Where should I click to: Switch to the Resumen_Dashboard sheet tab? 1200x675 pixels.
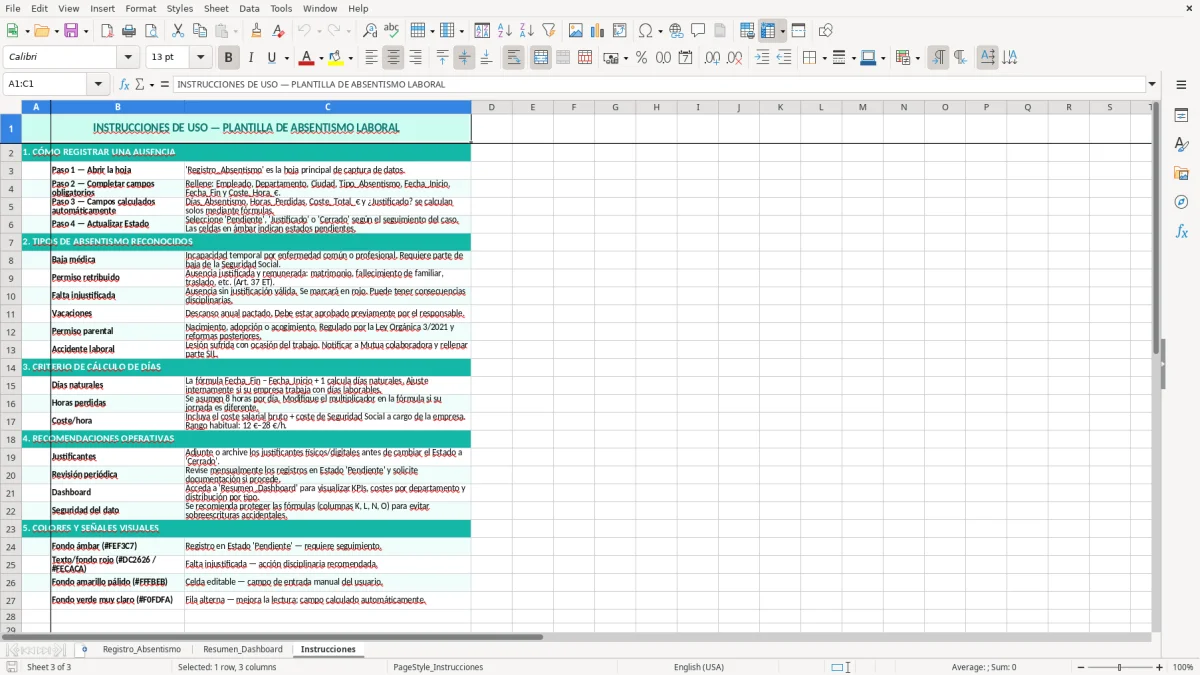243,649
